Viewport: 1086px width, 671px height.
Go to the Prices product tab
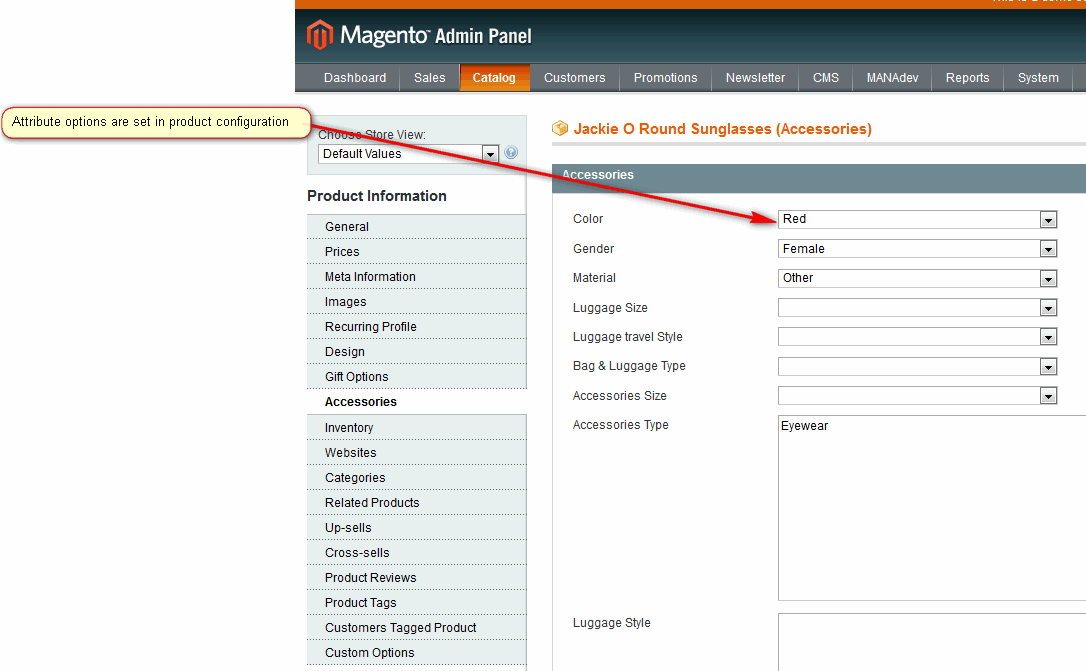(416, 252)
